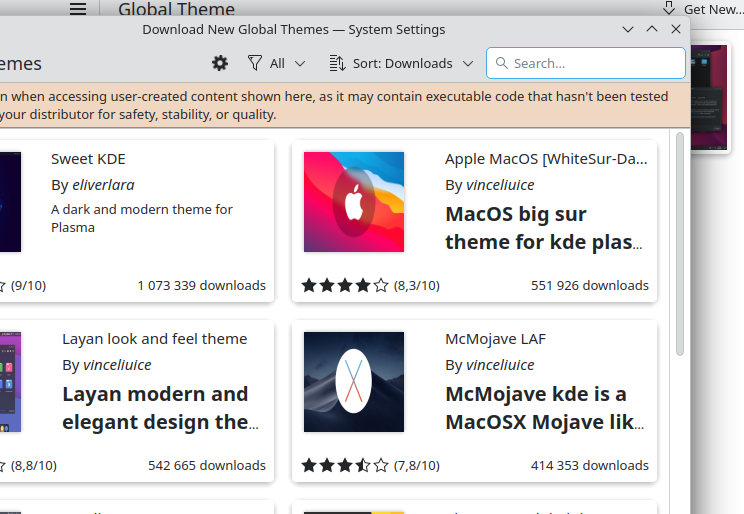Select theme preview in background Global Theme window

coord(709,97)
